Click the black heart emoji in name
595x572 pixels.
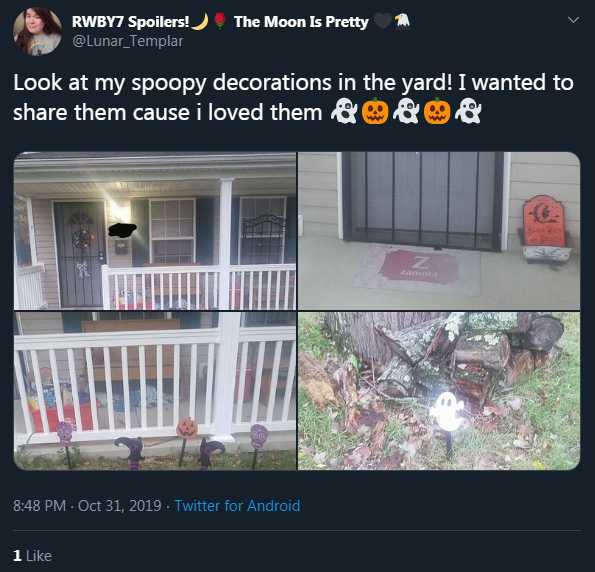point(382,21)
